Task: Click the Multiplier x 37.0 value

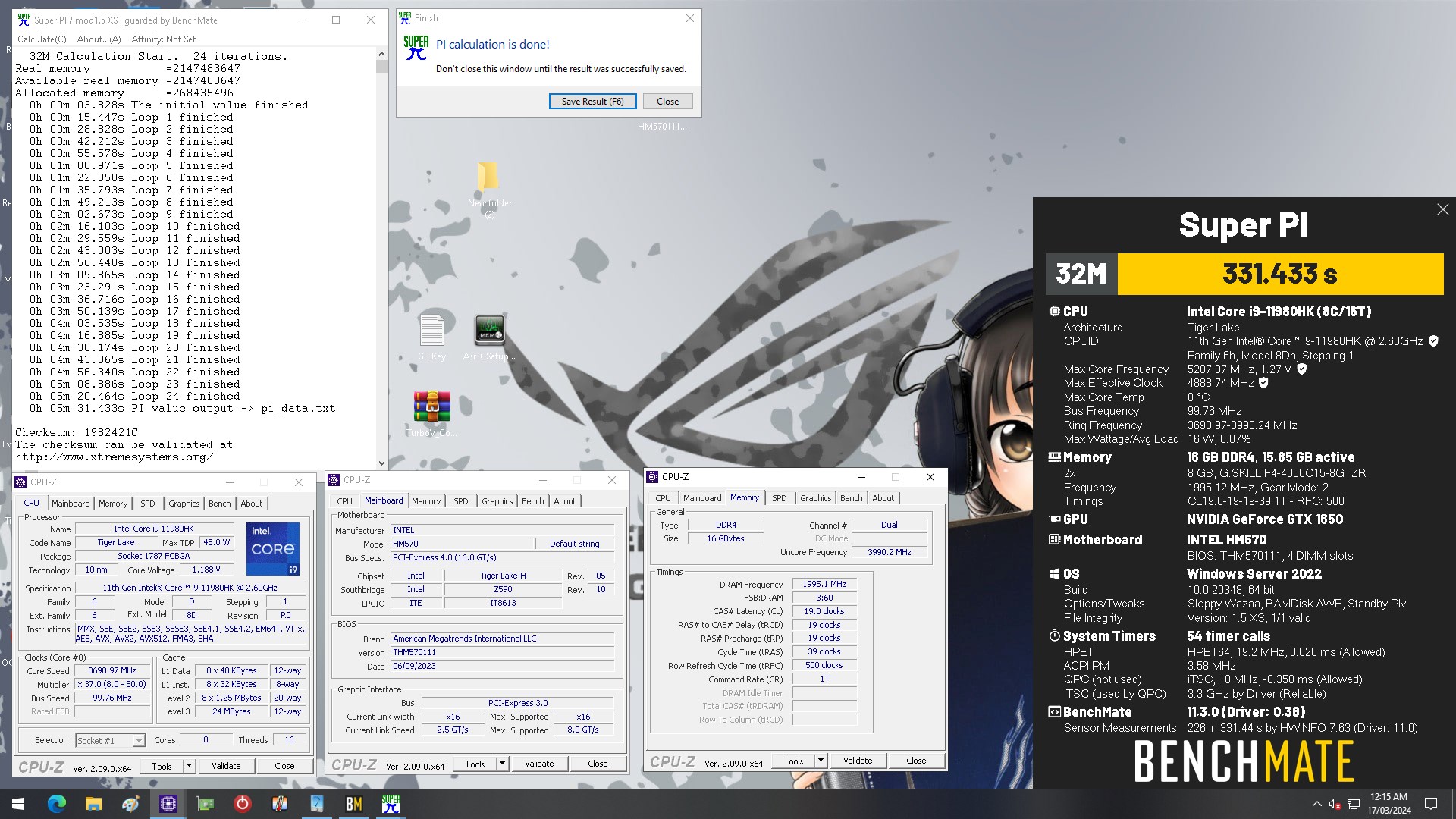Action: click(x=112, y=684)
